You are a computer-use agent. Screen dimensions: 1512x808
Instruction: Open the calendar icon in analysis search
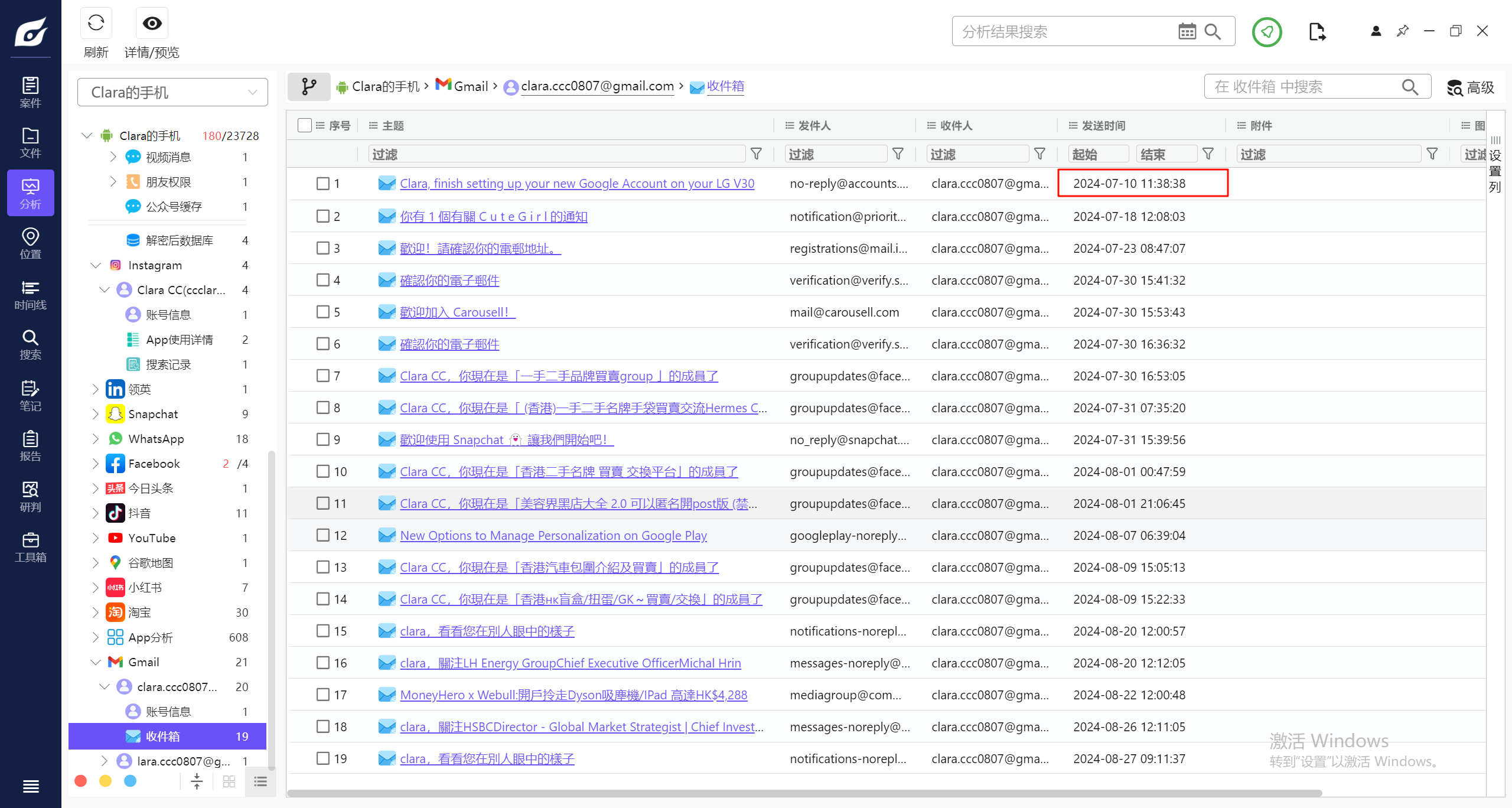[1187, 31]
